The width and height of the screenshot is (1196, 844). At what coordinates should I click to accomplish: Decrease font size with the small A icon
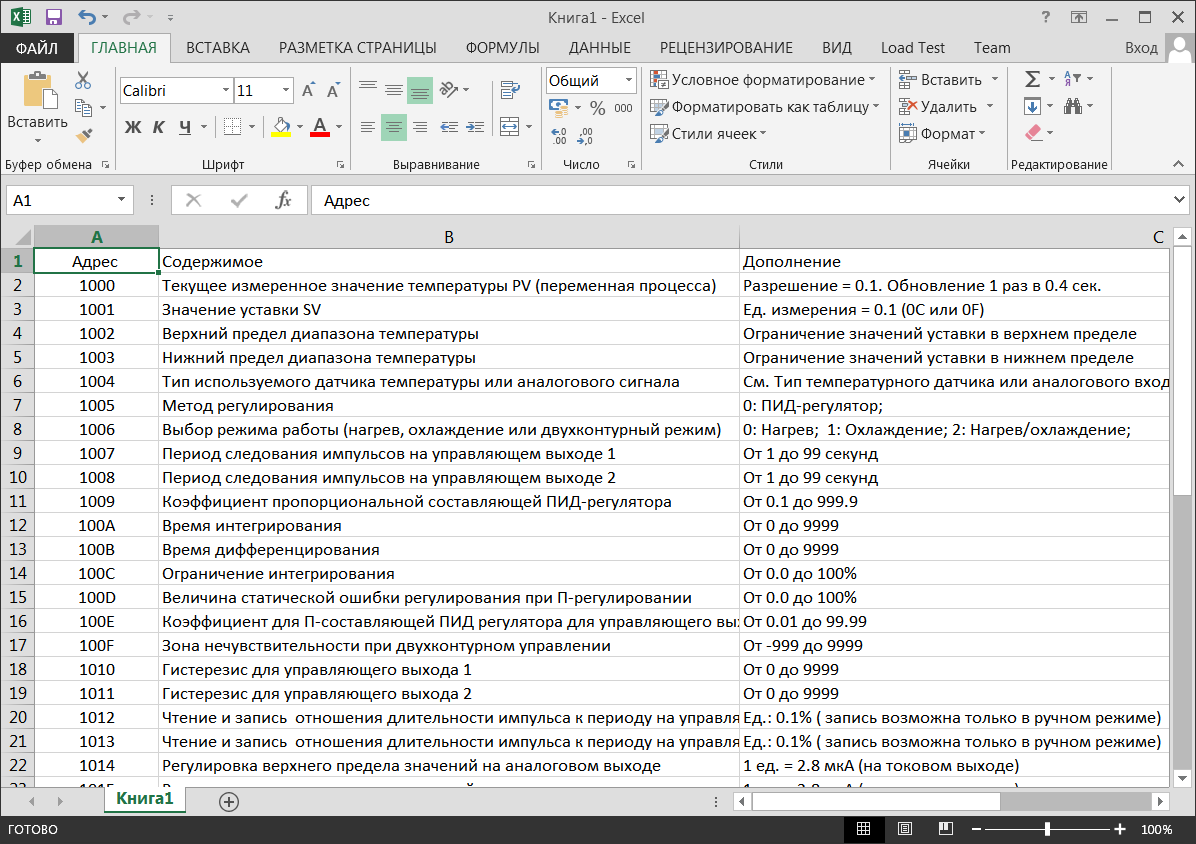click(333, 91)
